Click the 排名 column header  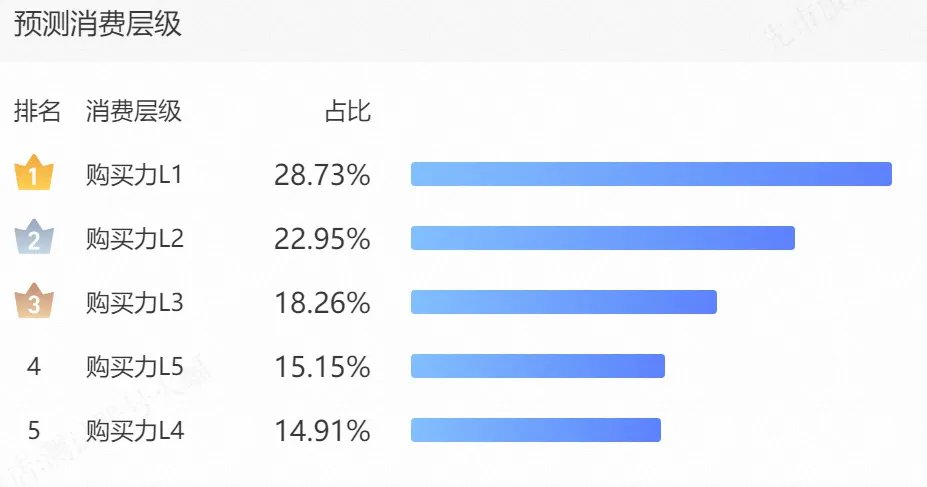37,111
